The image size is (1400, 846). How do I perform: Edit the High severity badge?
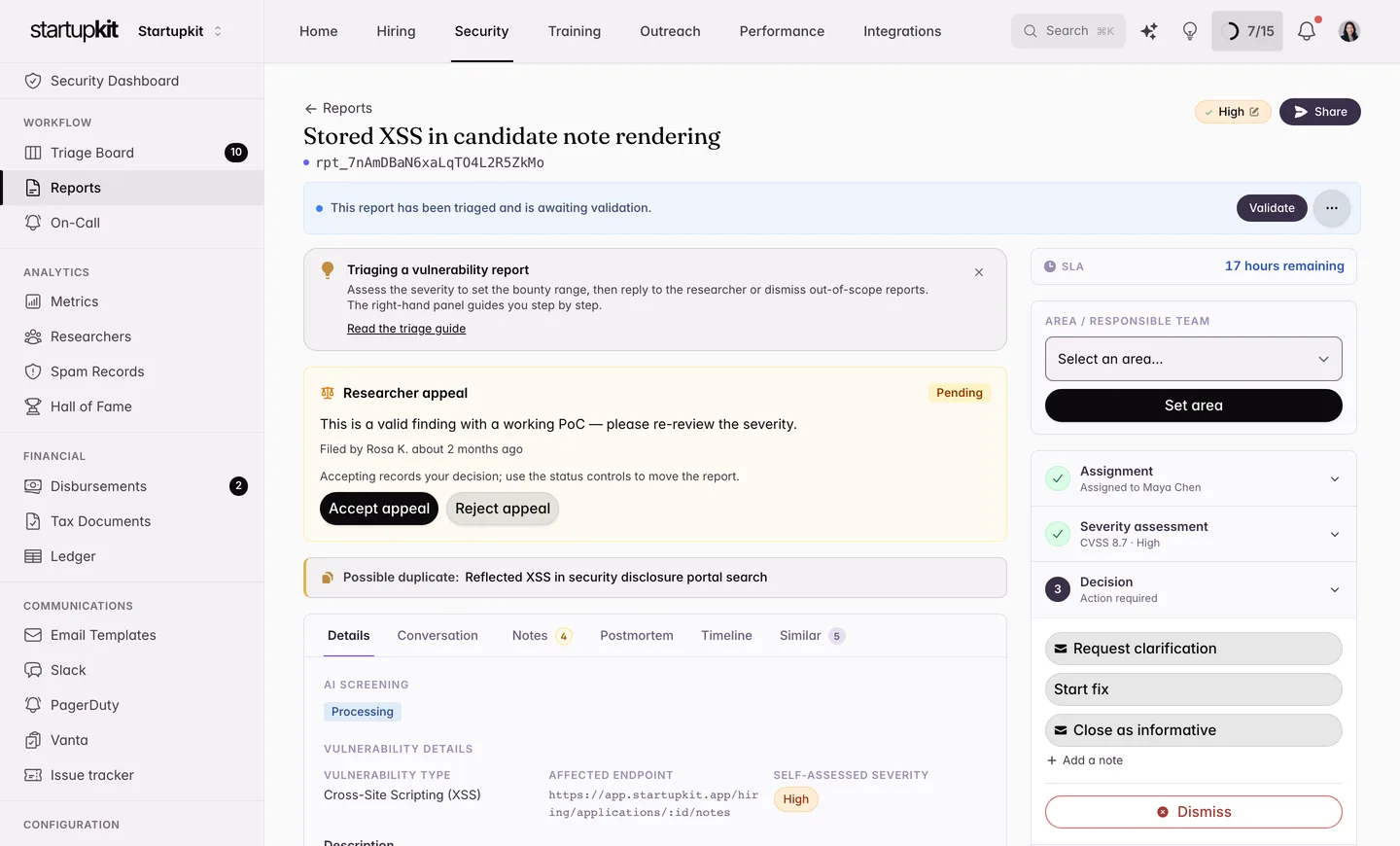[x=1233, y=112]
